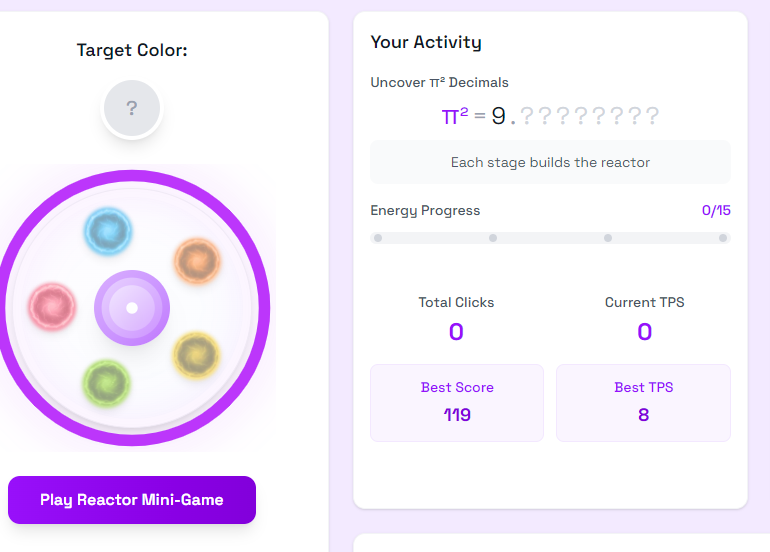Click the Current TPS counter value
Viewport: 770px width, 552px height.
(x=644, y=332)
